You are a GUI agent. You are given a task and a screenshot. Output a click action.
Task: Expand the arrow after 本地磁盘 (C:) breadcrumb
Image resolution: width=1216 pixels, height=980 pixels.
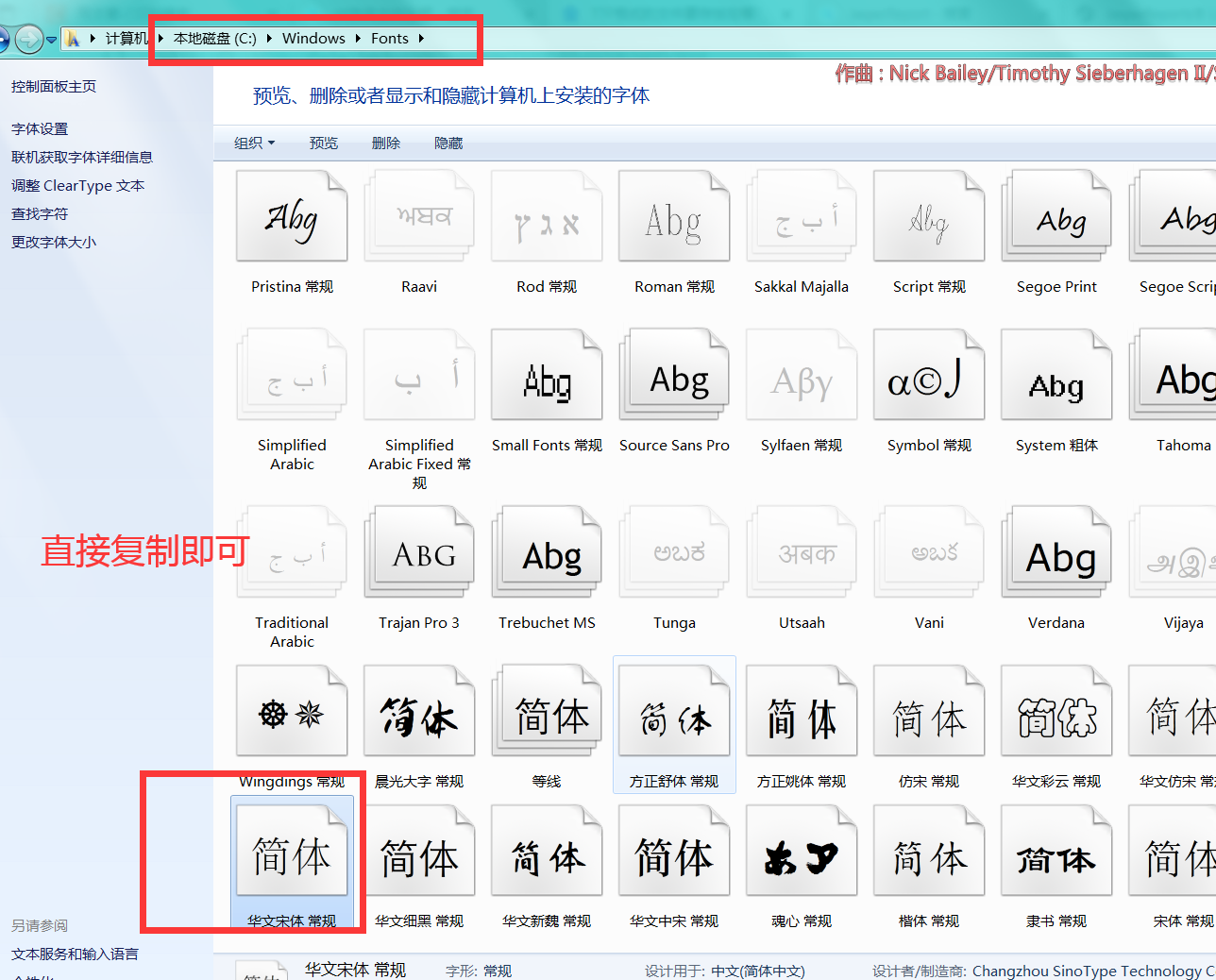(x=269, y=39)
